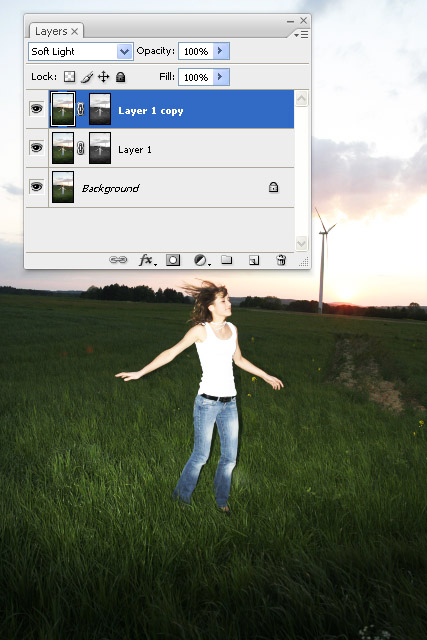The width and height of the screenshot is (427, 640).
Task: Lock position with the move arrows icon
Action: 104,77
